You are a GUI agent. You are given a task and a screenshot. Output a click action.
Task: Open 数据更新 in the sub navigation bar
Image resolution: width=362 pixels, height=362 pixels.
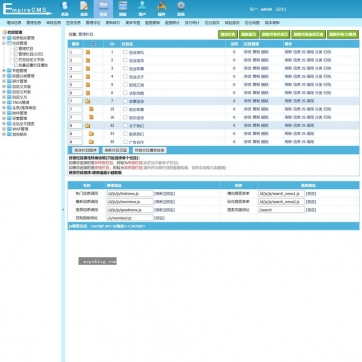[152, 23]
